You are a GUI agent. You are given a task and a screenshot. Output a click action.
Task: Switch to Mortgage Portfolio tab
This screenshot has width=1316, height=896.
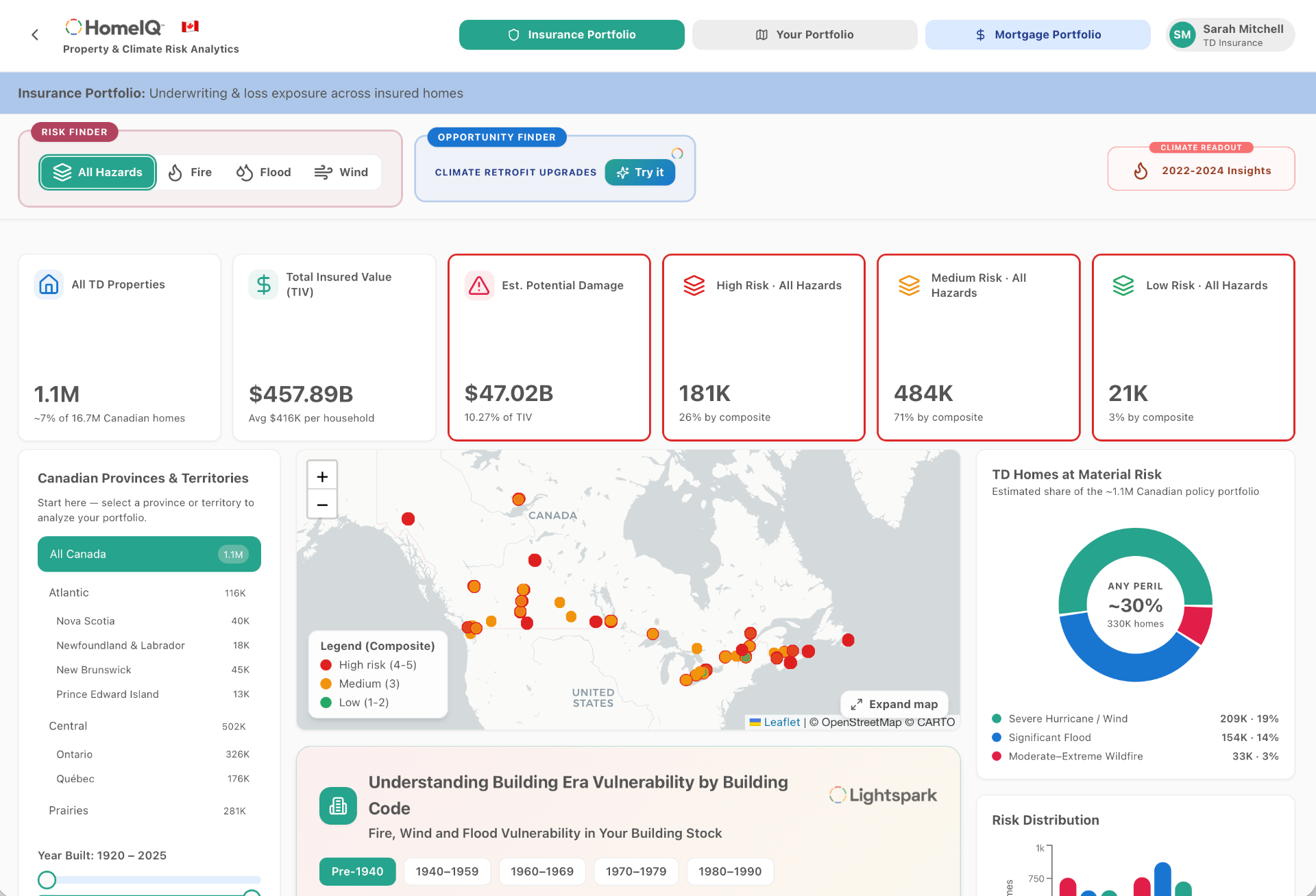click(x=1038, y=35)
